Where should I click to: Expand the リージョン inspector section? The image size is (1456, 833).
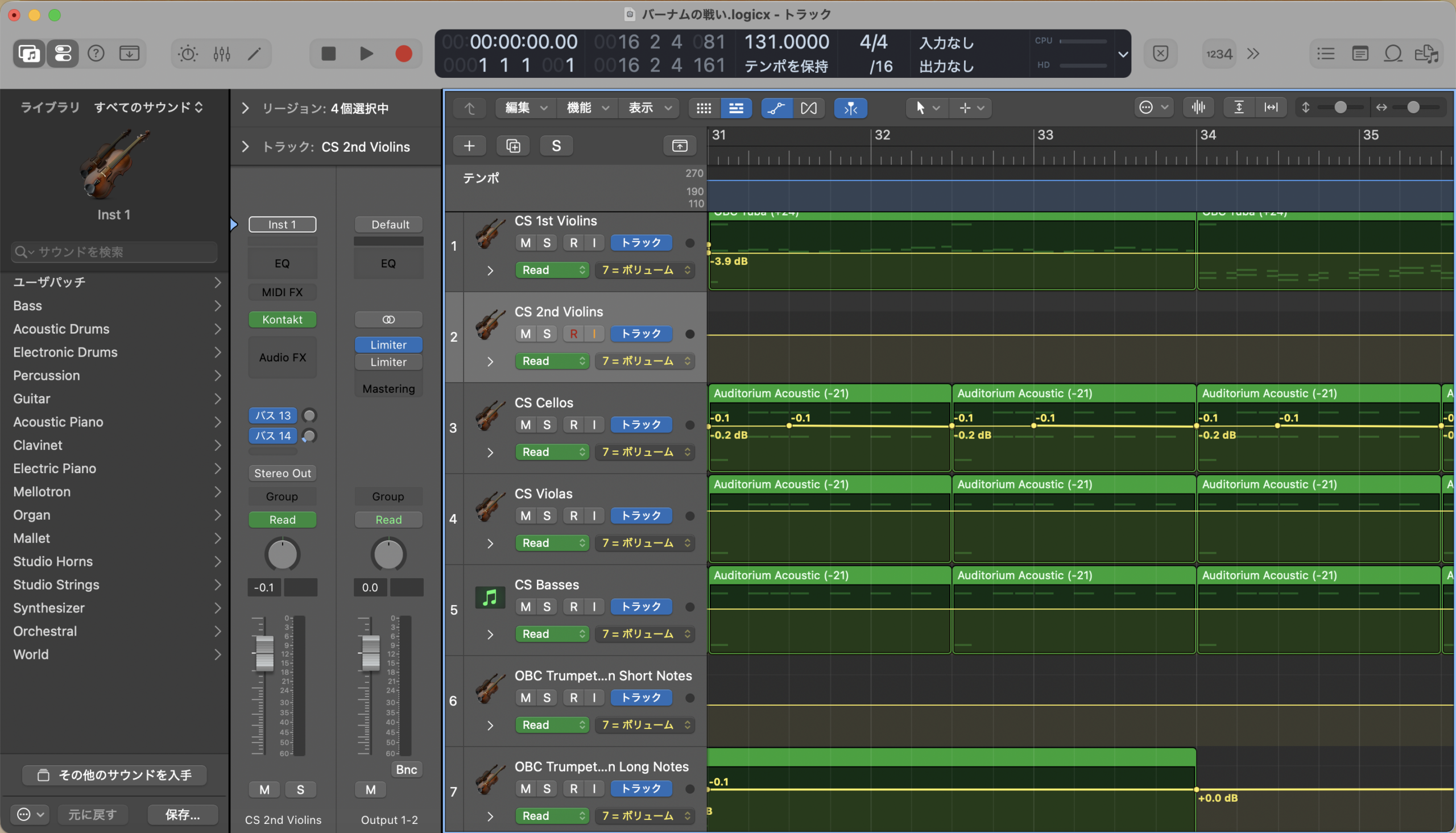click(246, 108)
